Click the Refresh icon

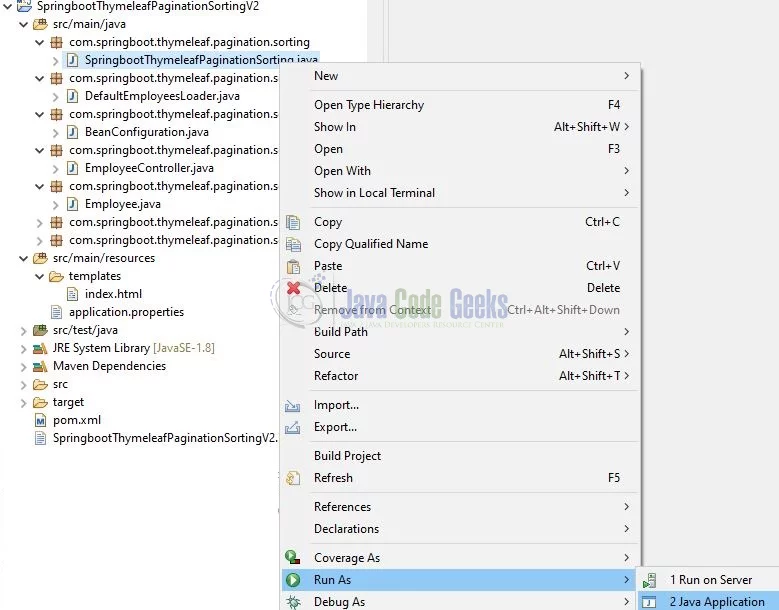coord(293,478)
